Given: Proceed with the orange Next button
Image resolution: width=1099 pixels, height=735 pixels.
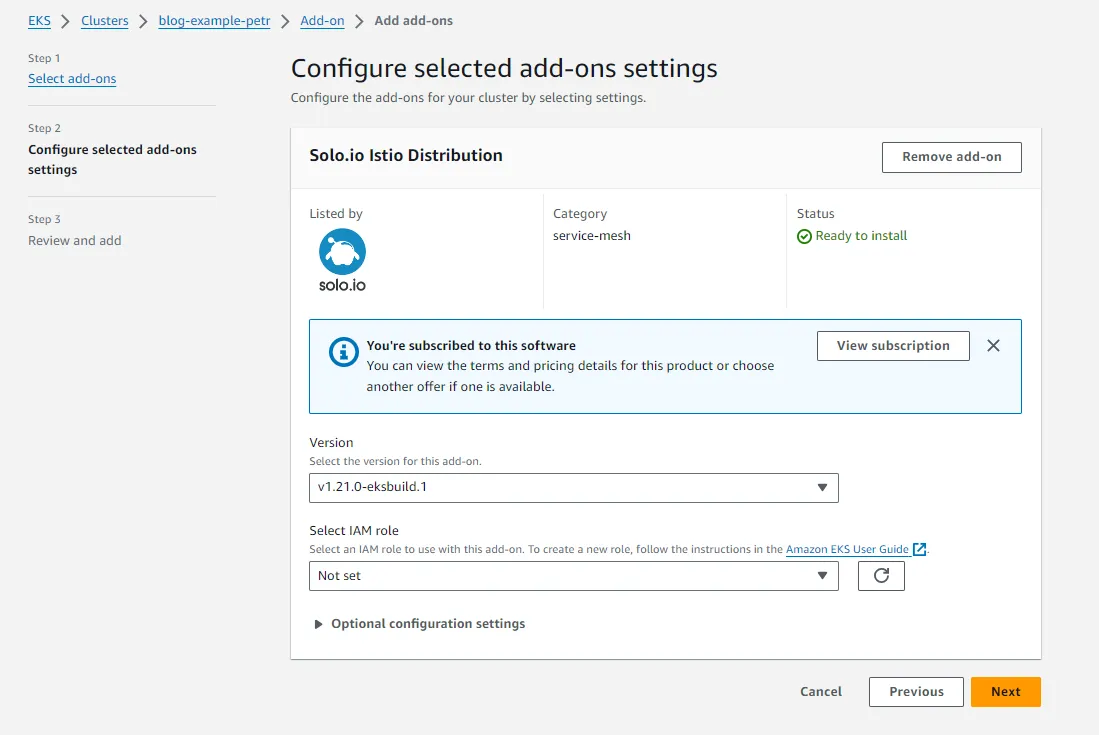Looking at the screenshot, I should 1005,692.
